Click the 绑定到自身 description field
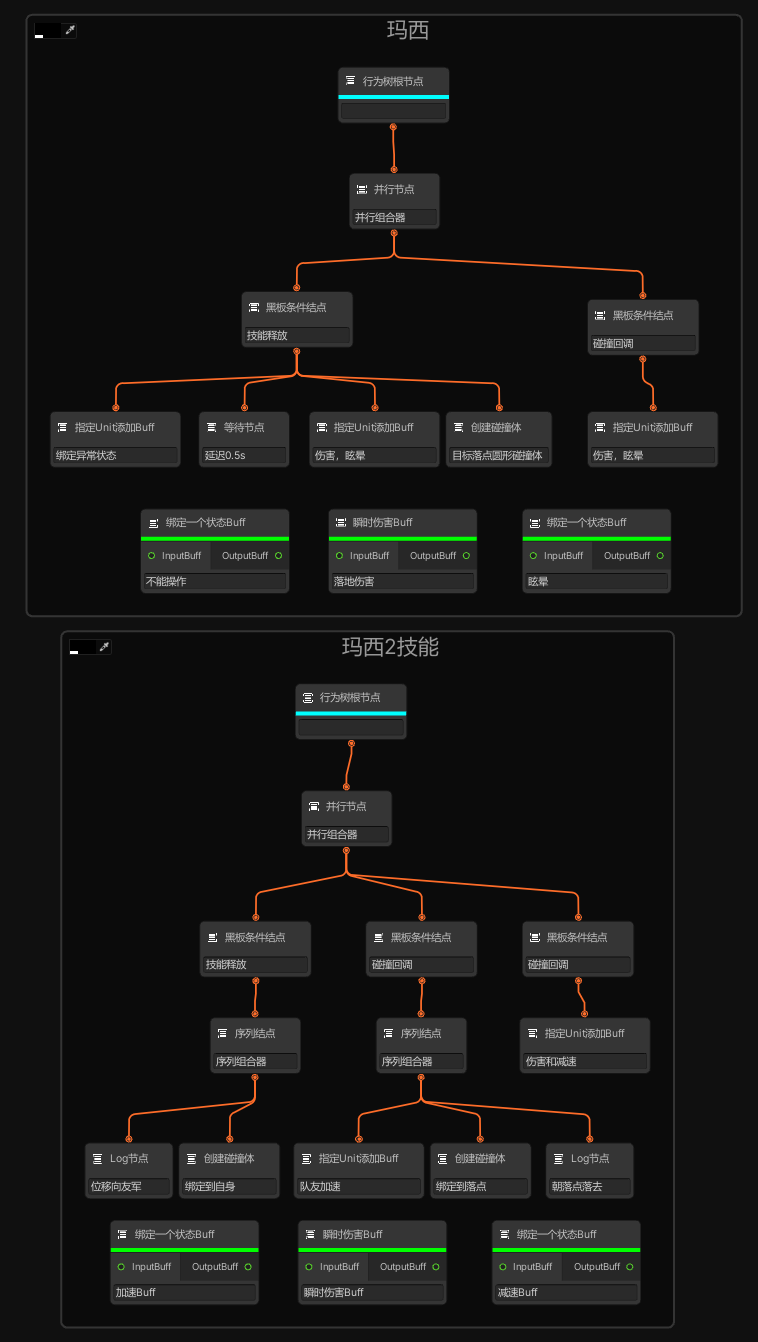Viewport: 758px width, 1342px height. pos(229,1187)
